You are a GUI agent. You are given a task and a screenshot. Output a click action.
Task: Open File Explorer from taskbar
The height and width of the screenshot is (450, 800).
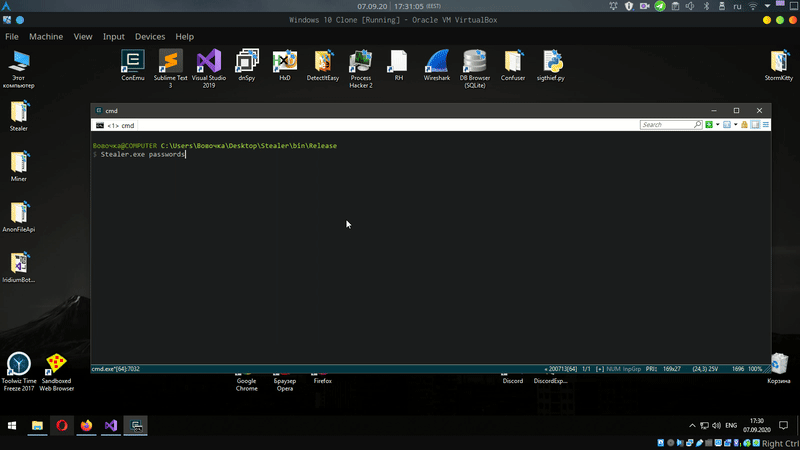click(37, 426)
